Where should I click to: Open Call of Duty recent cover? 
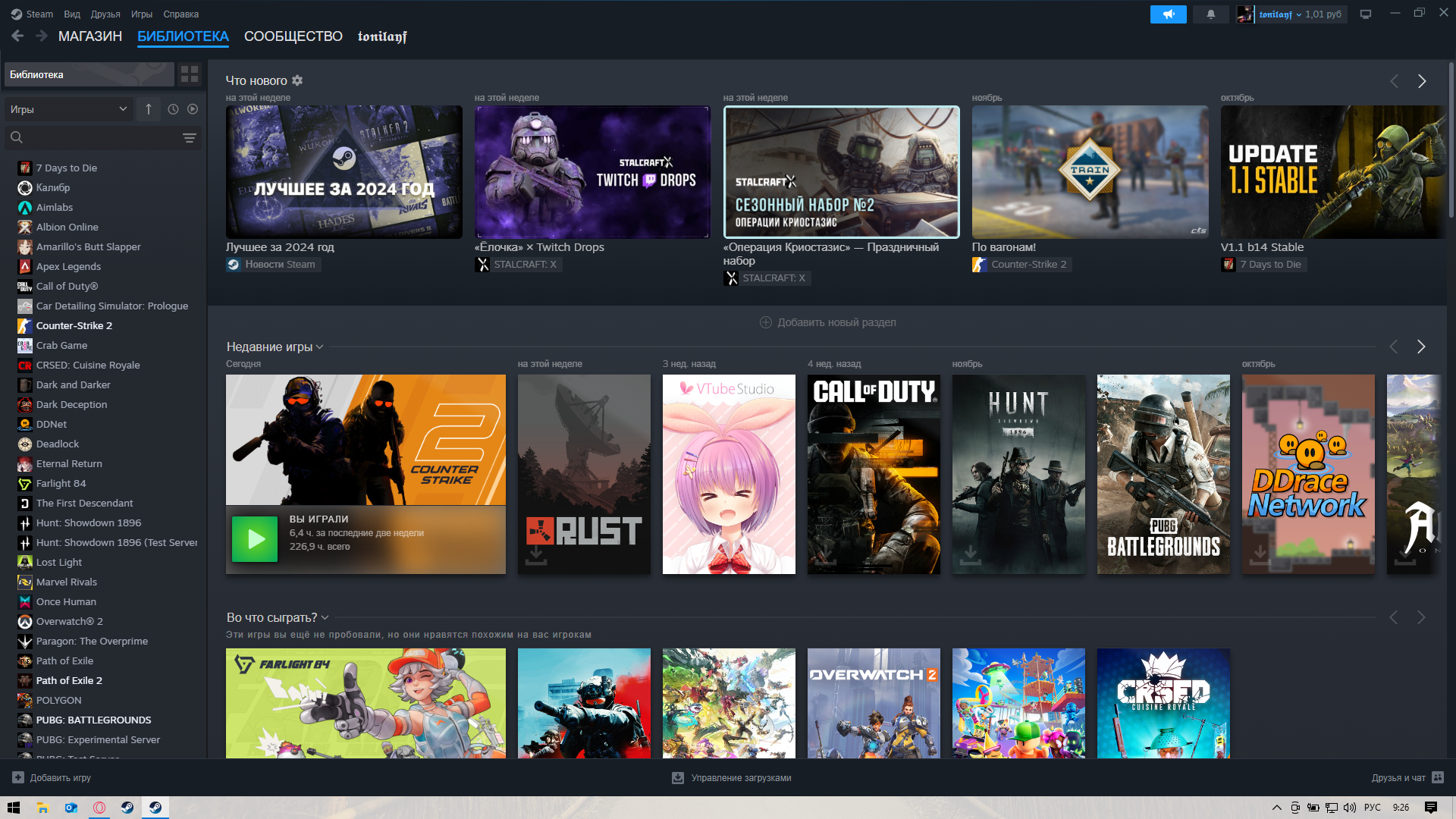click(874, 474)
